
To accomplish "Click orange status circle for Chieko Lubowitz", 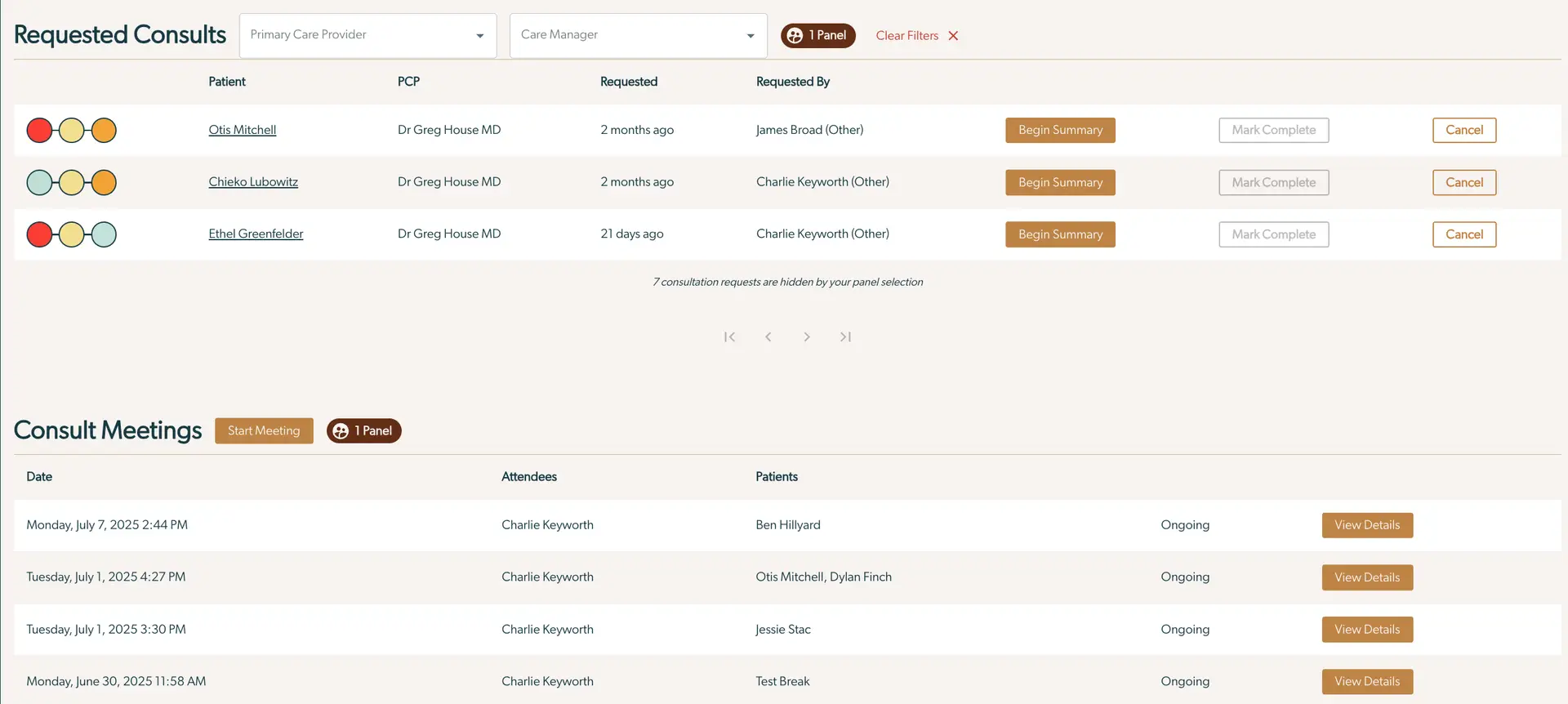I will click(x=104, y=183).
